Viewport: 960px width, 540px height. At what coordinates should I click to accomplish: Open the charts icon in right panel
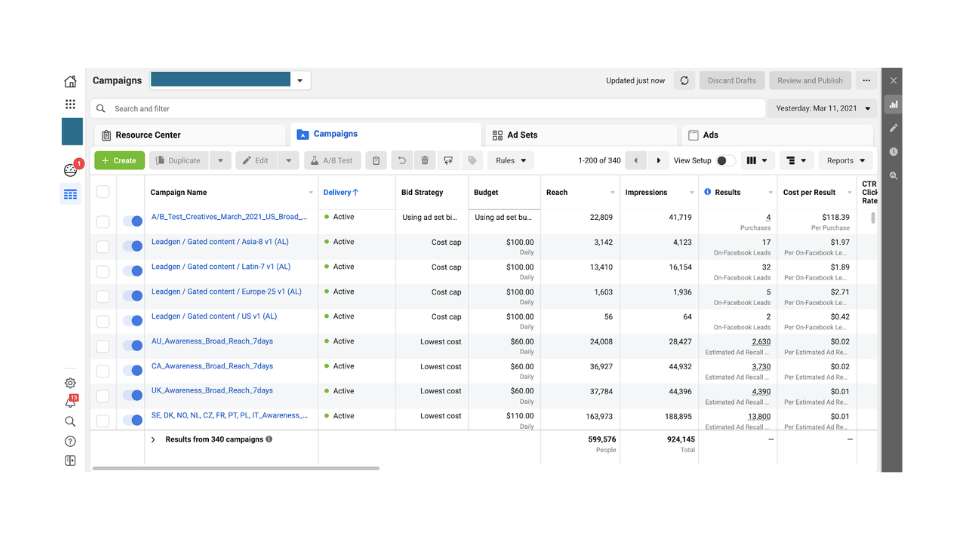coord(893,105)
